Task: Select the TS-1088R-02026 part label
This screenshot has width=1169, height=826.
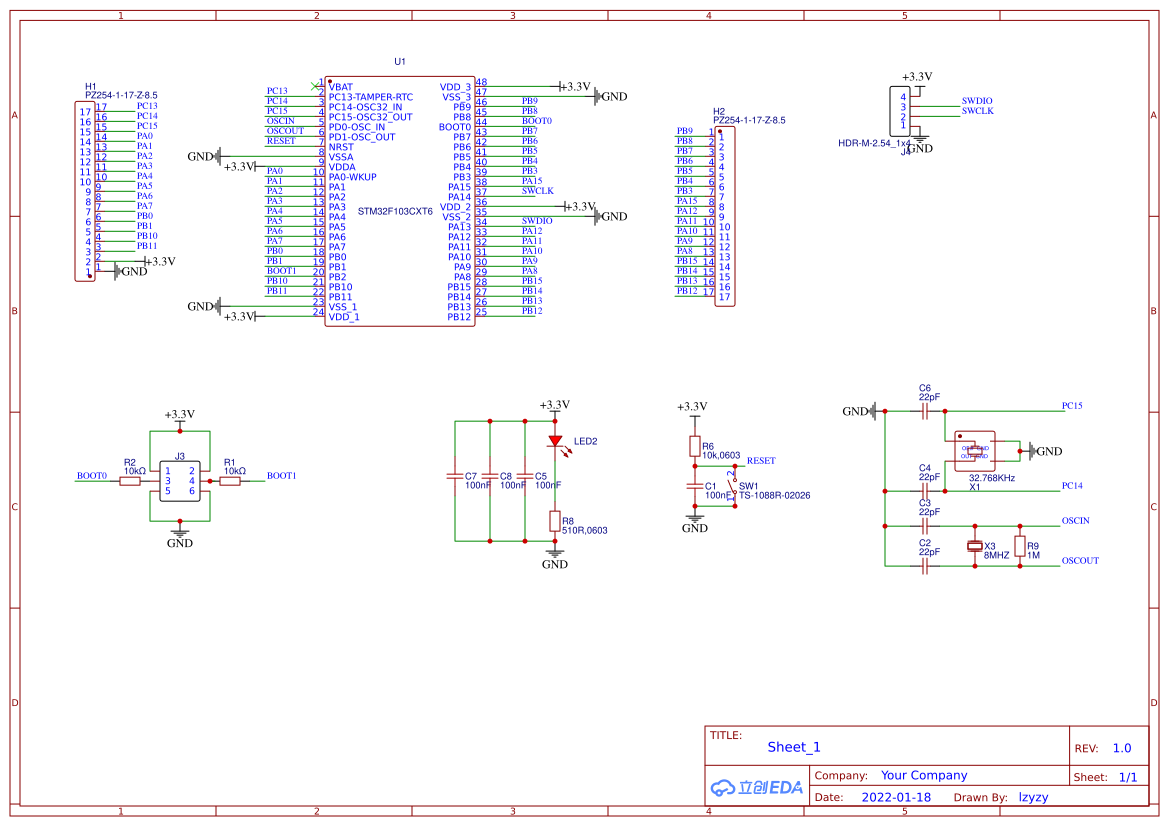Action: (775, 496)
